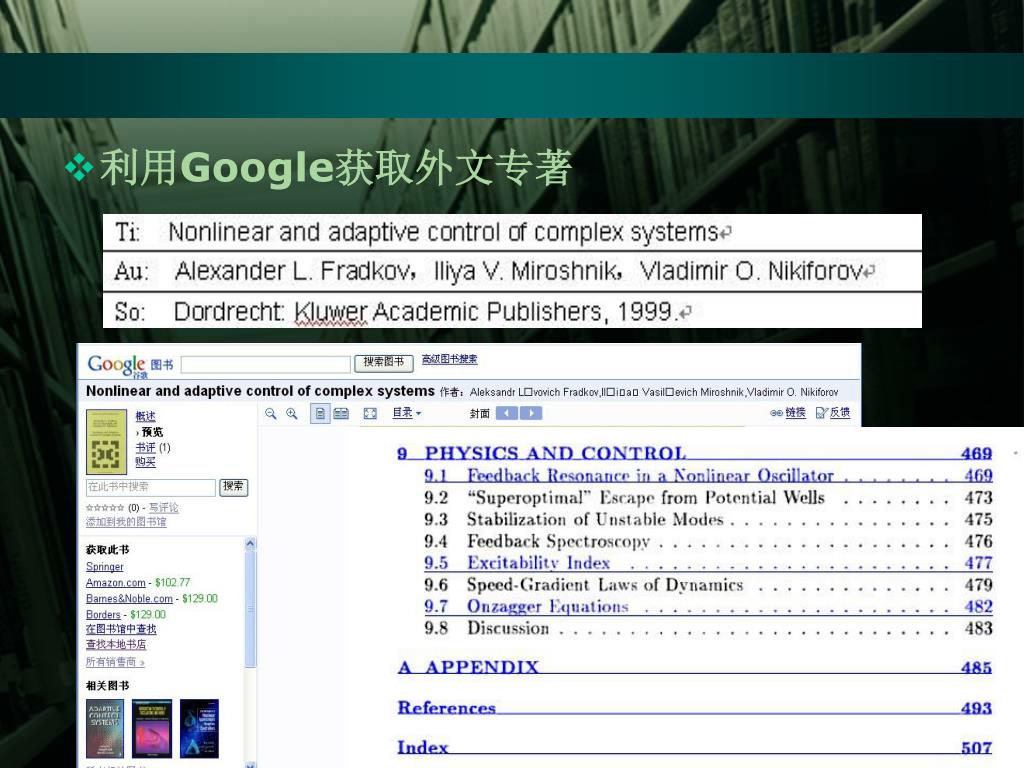This screenshot has height=768, width=1024.
Task: Click the '9.4 Feedback Spectroscopy' line
Action: point(708,541)
